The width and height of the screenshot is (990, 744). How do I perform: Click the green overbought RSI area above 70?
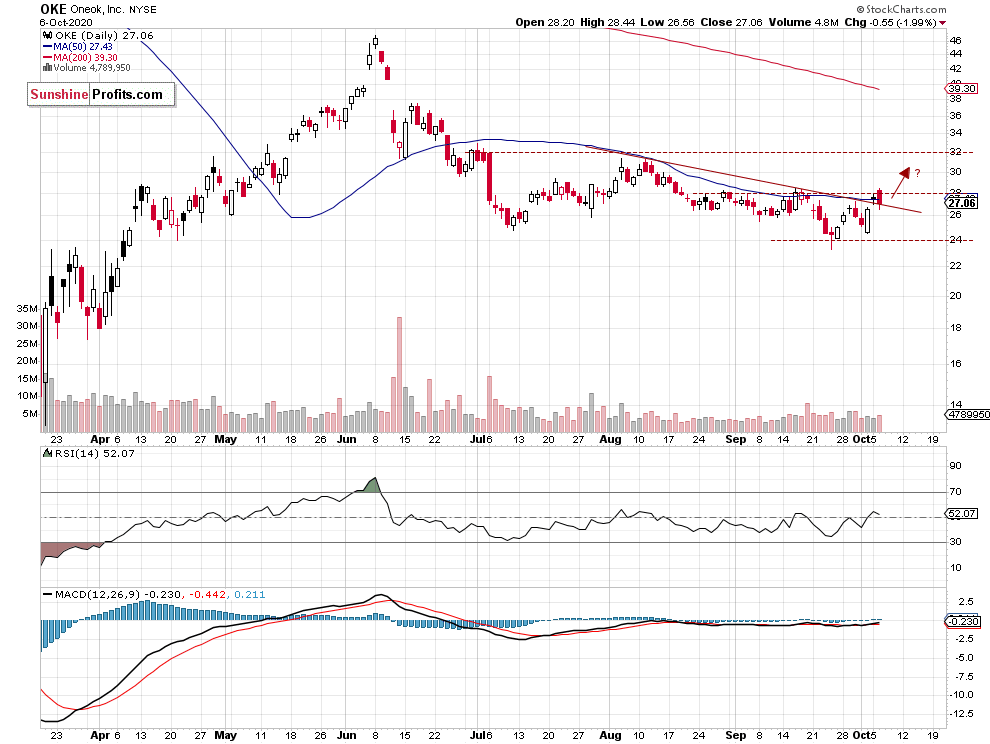tap(373, 485)
